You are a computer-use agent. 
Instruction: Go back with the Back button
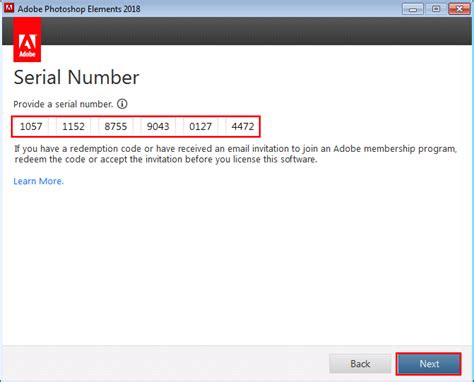tap(360, 364)
